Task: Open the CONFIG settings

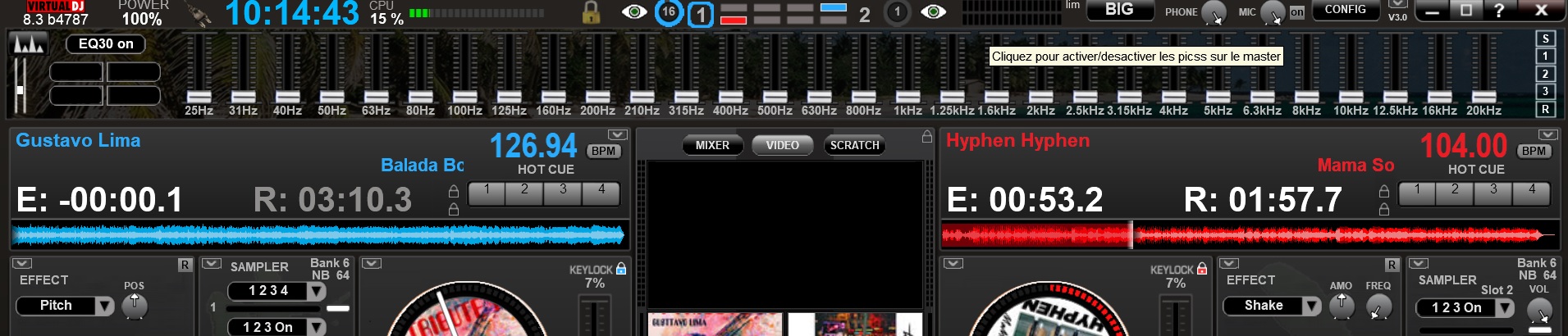Action: pos(1346,10)
